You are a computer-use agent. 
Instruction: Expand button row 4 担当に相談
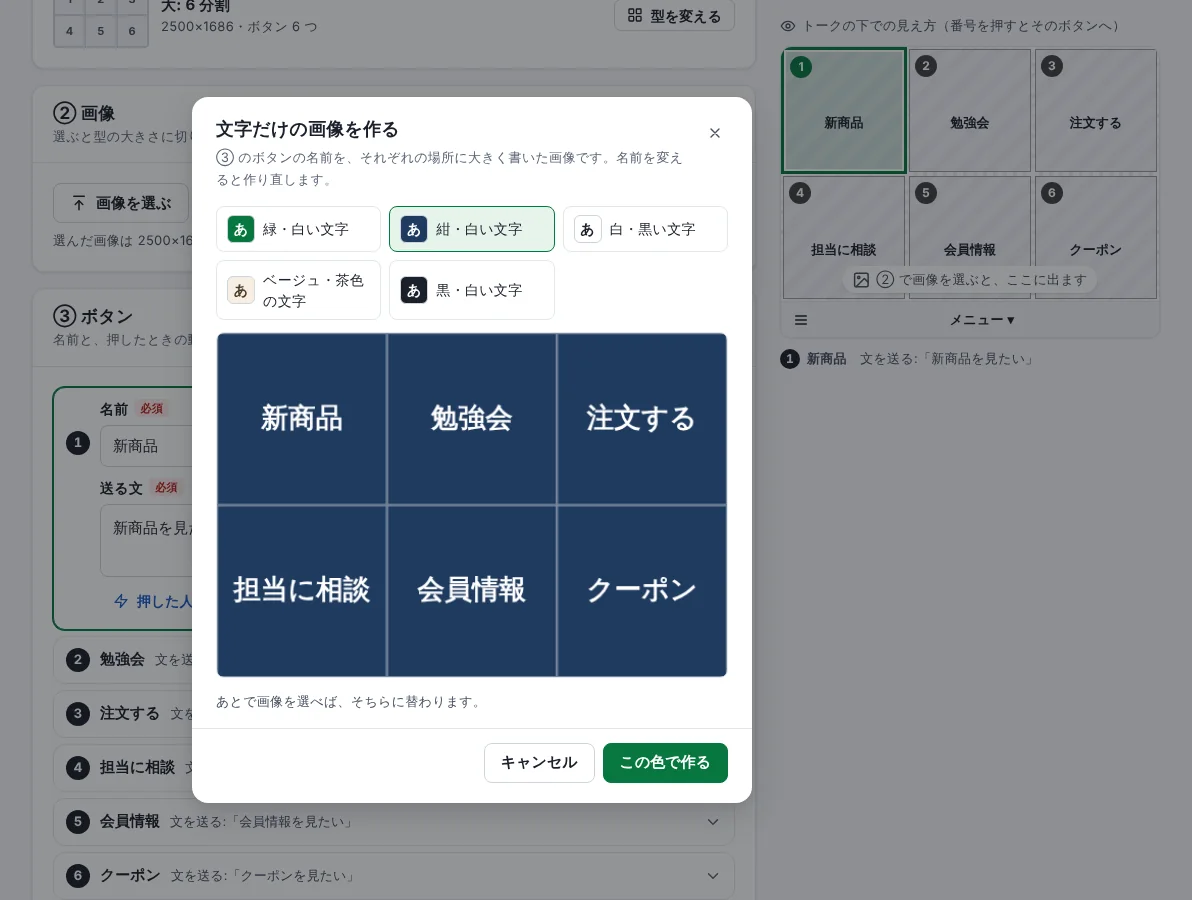pyautogui.click(x=122, y=768)
